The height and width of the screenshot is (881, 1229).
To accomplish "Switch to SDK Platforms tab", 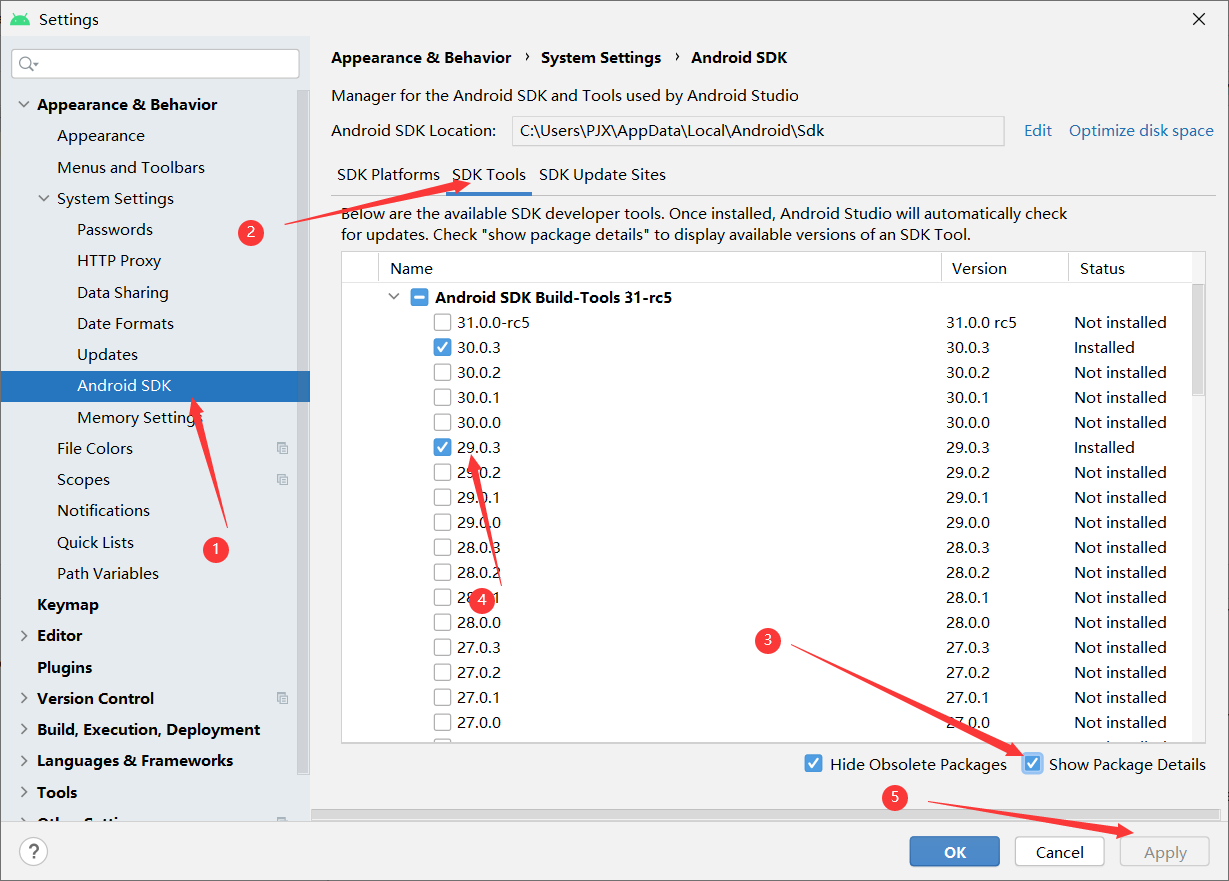I will click(x=388, y=175).
